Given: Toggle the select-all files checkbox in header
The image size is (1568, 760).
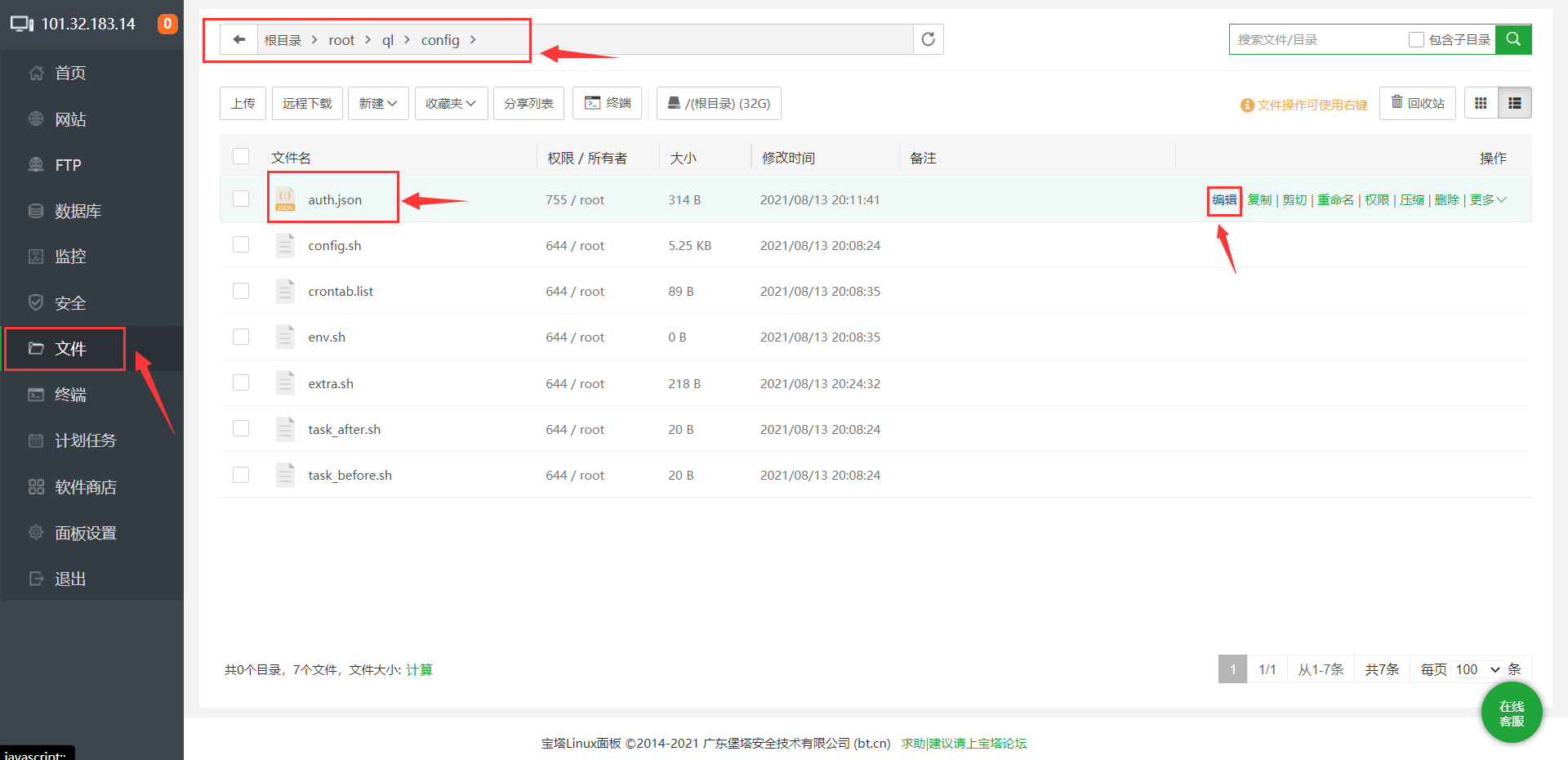Looking at the screenshot, I should (241, 156).
